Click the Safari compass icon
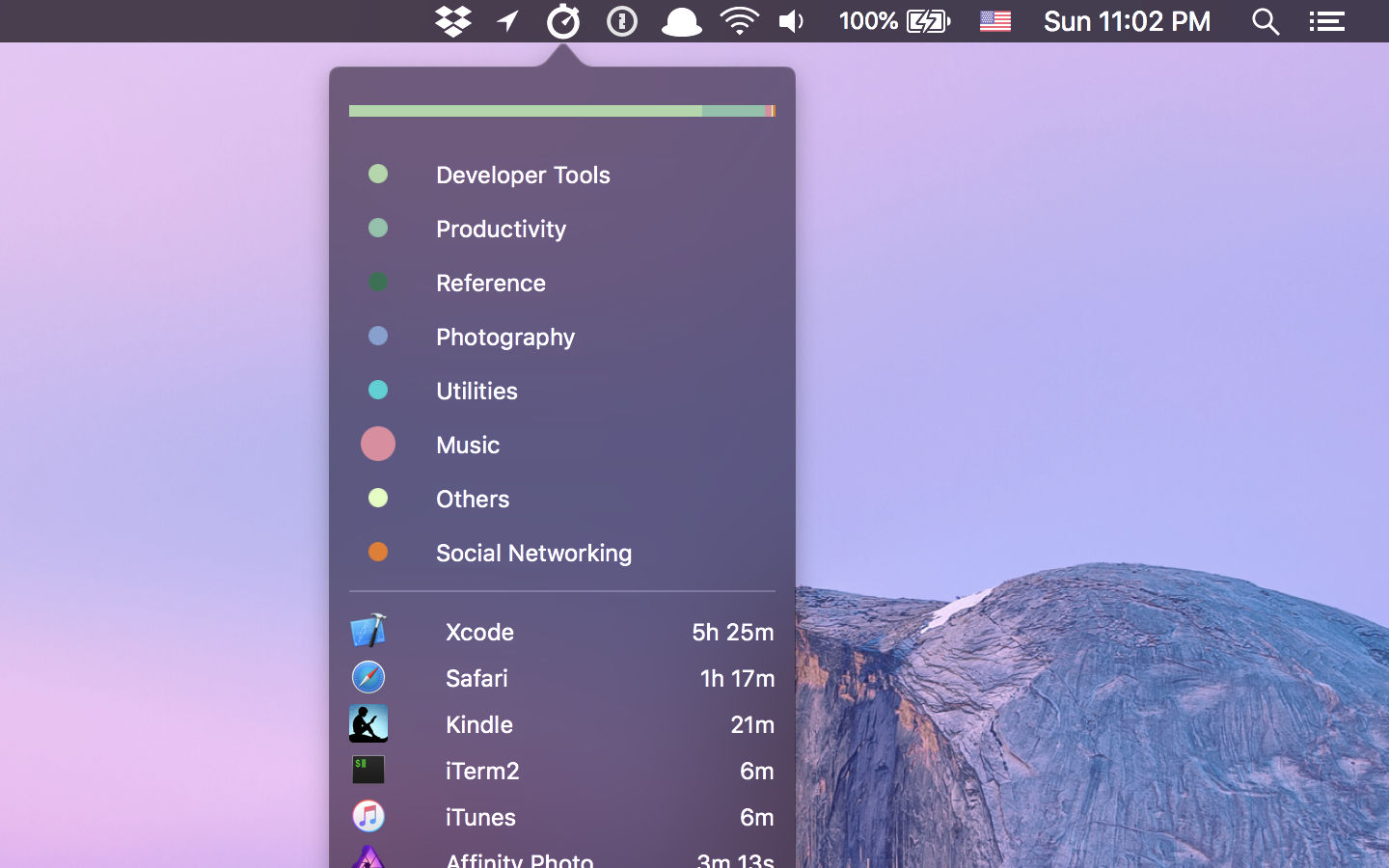The height and width of the screenshot is (868, 1389). [x=368, y=677]
